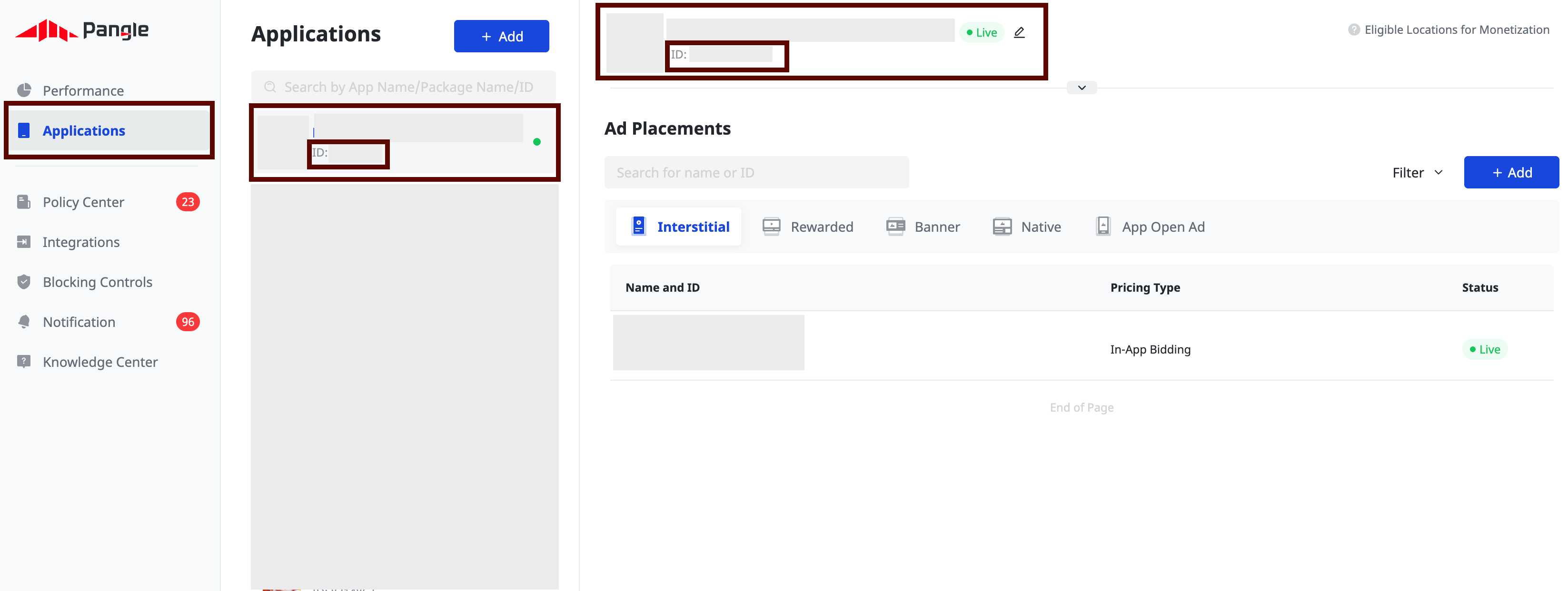This screenshot has height=591, width=1568.
Task: Switch to the Banner tab
Action: pyautogui.click(x=923, y=227)
